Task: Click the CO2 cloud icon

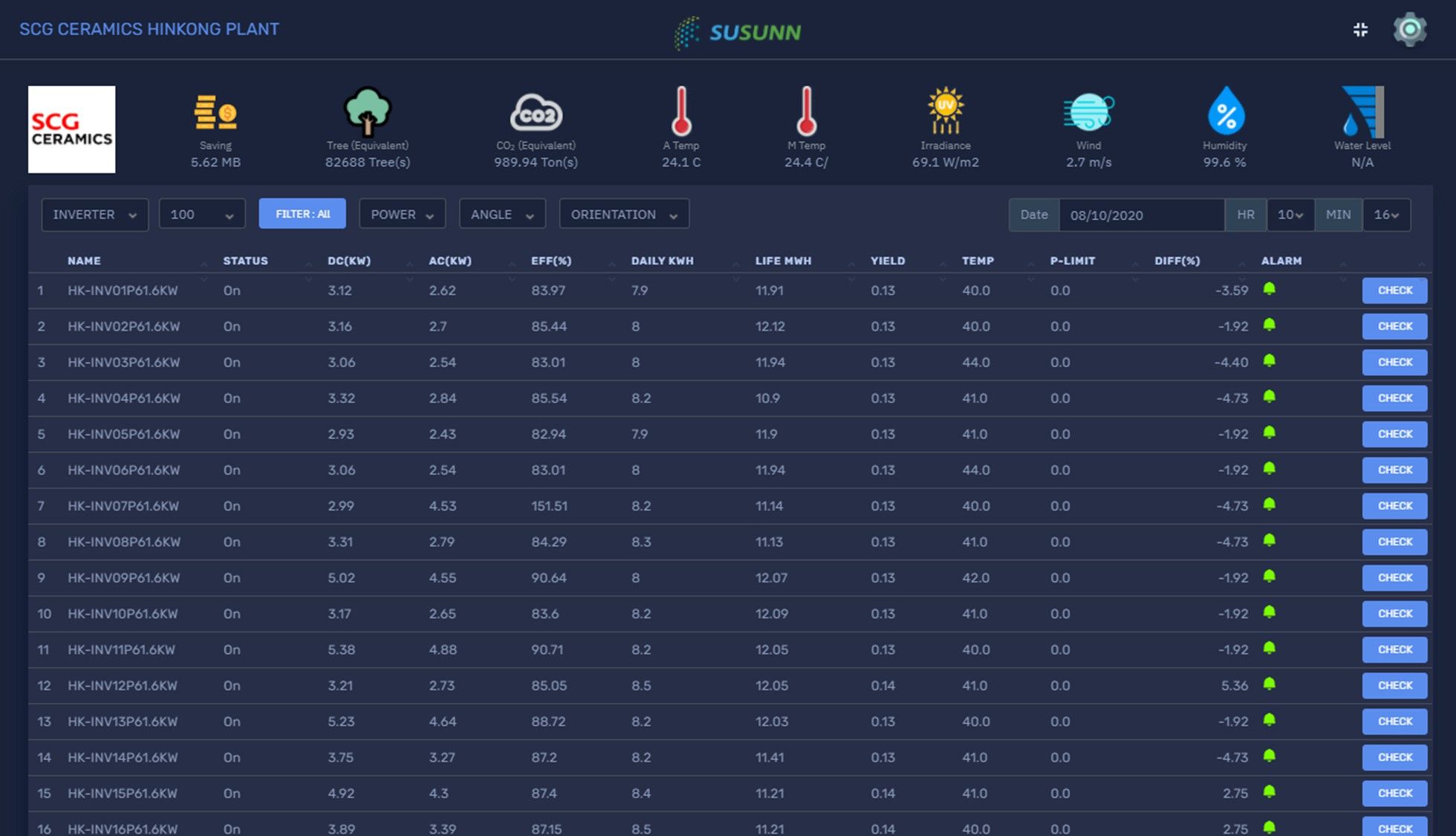Action: click(x=536, y=113)
